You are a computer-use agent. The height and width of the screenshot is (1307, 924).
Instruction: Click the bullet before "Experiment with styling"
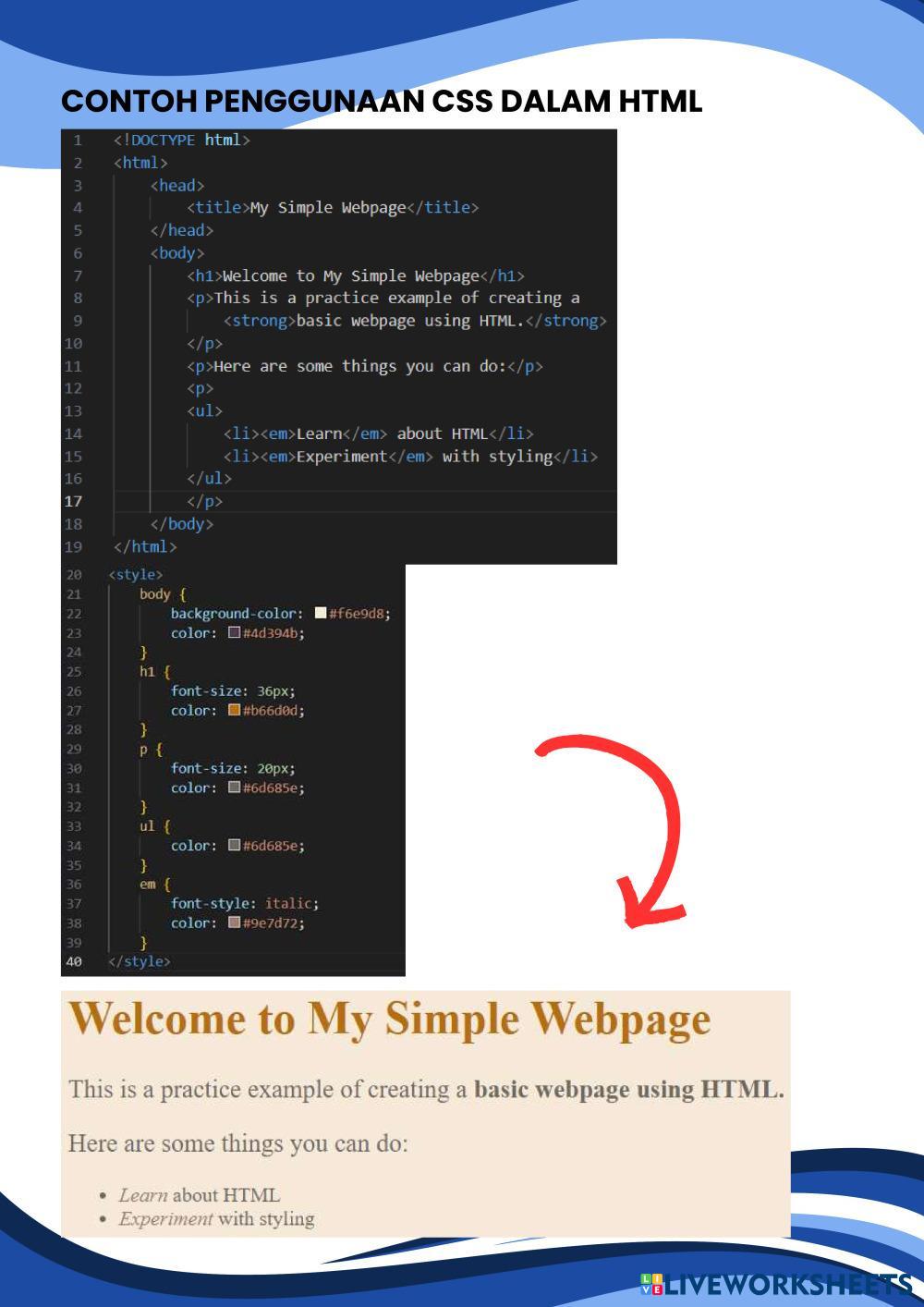coord(103,1219)
